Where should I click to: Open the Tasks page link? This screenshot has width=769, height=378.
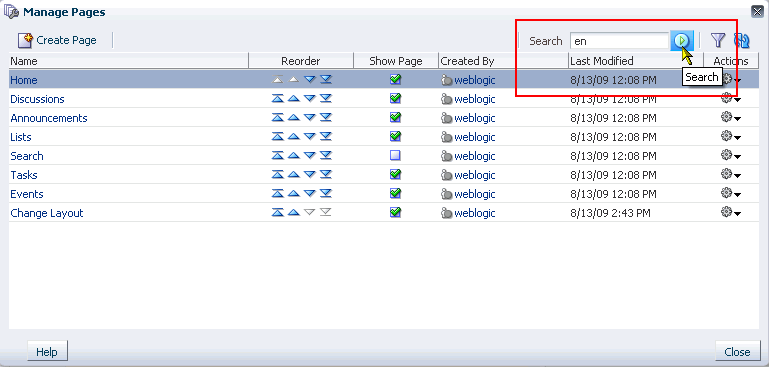tap(24, 175)
